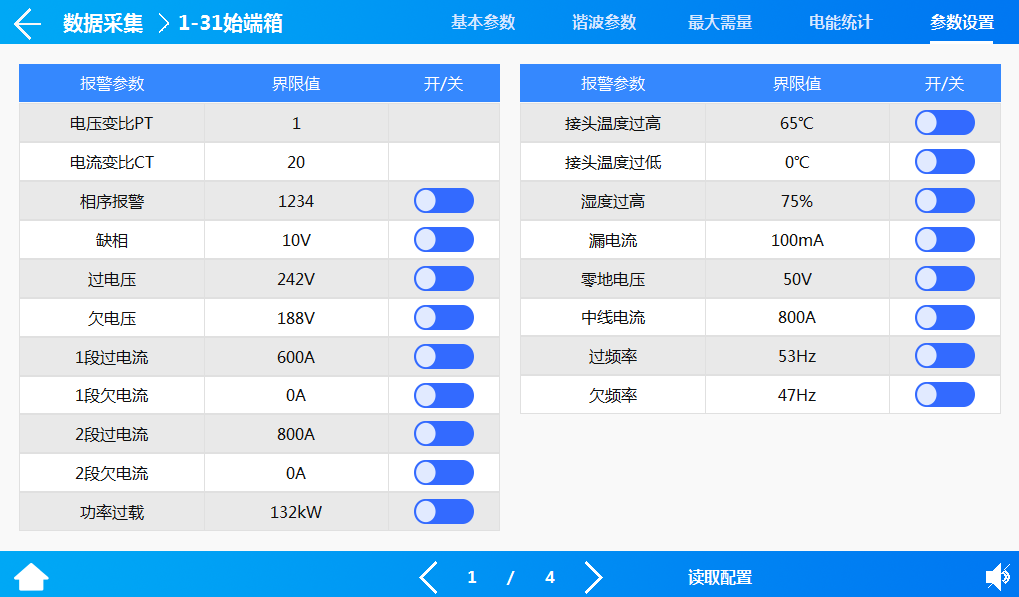The height and width of the screenshot is (597, 1019).
Task: Go to previous page arrow
Action: [429, 577]
